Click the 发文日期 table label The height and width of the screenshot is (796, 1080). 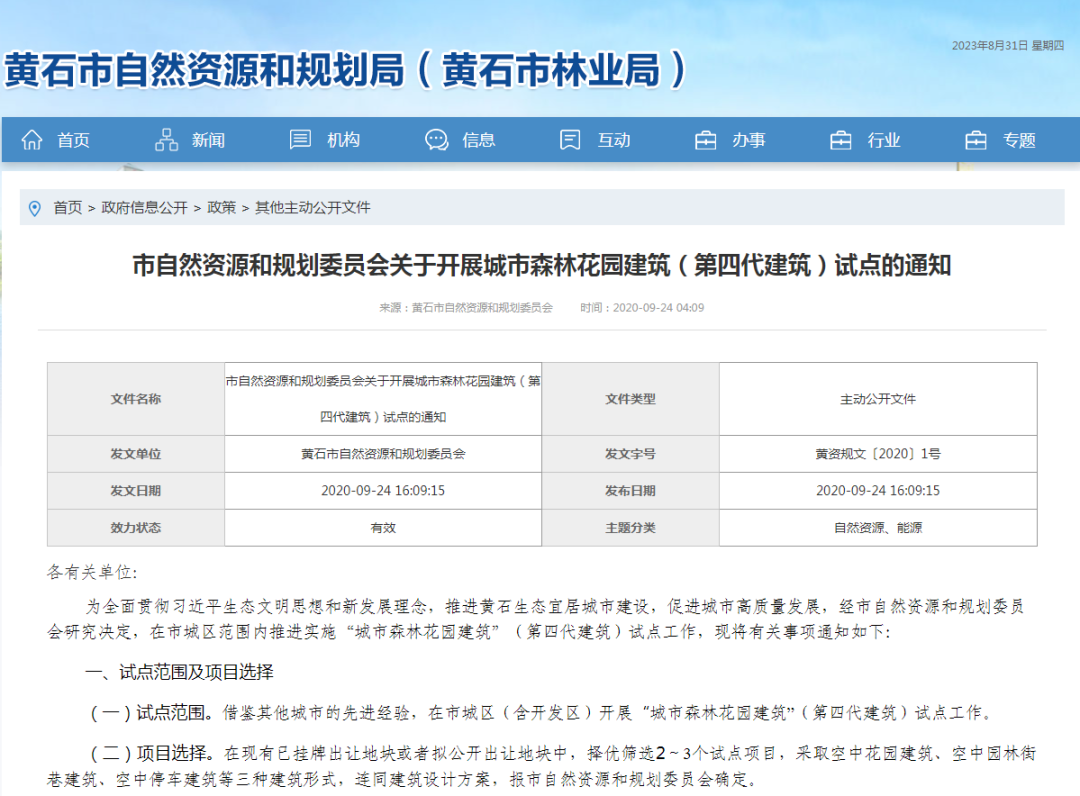[136, 490]
